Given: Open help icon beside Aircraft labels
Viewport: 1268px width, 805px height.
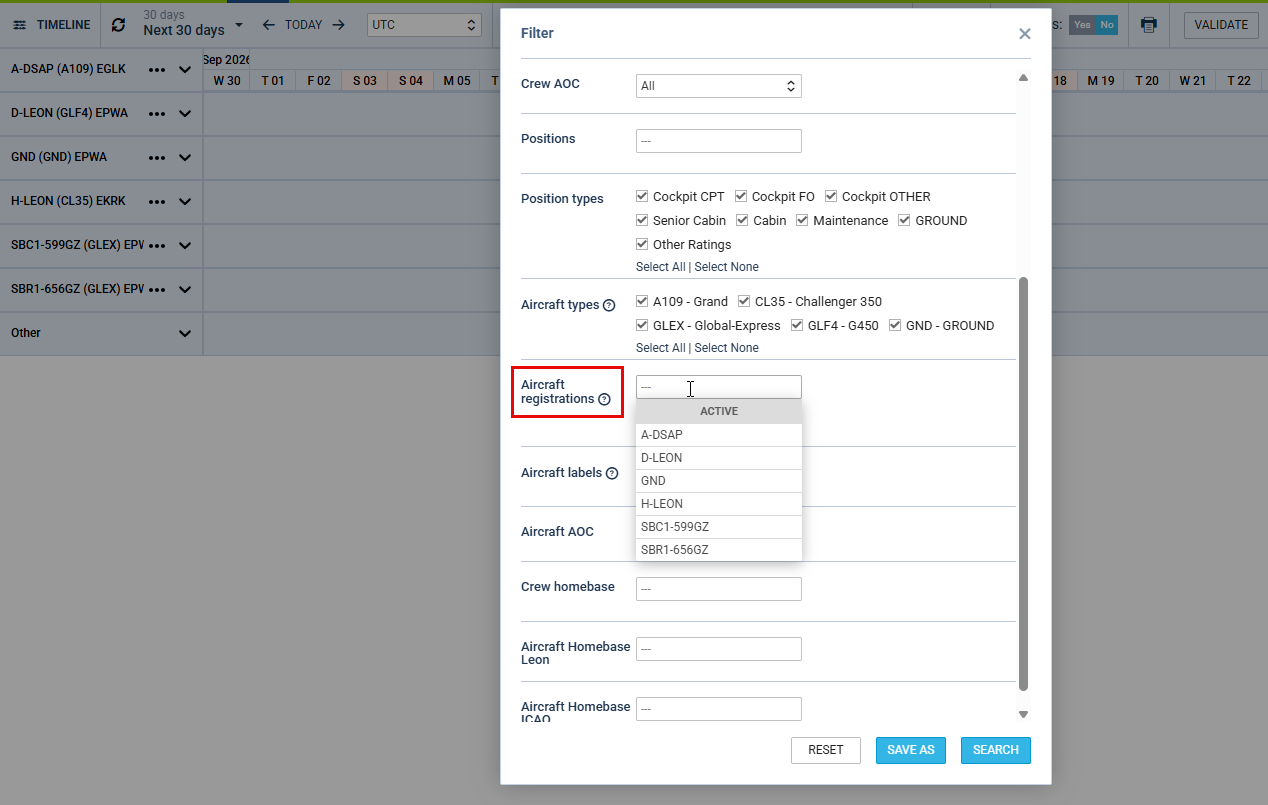Looking at the screenshot, I should [x=612, y=473].
